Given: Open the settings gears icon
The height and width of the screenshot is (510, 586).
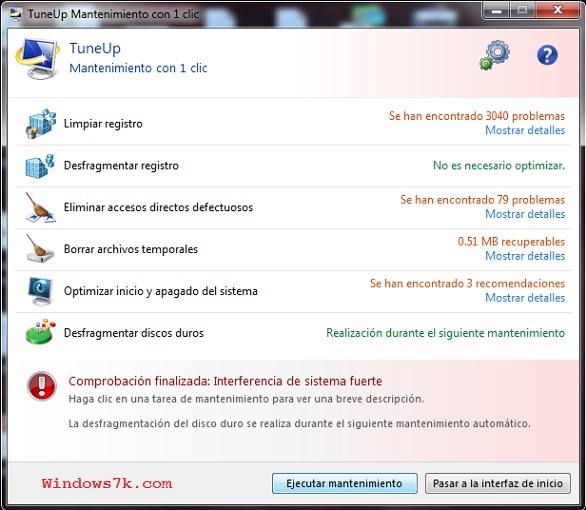Looking at the screenshot, I should click(x=494, y=56).
